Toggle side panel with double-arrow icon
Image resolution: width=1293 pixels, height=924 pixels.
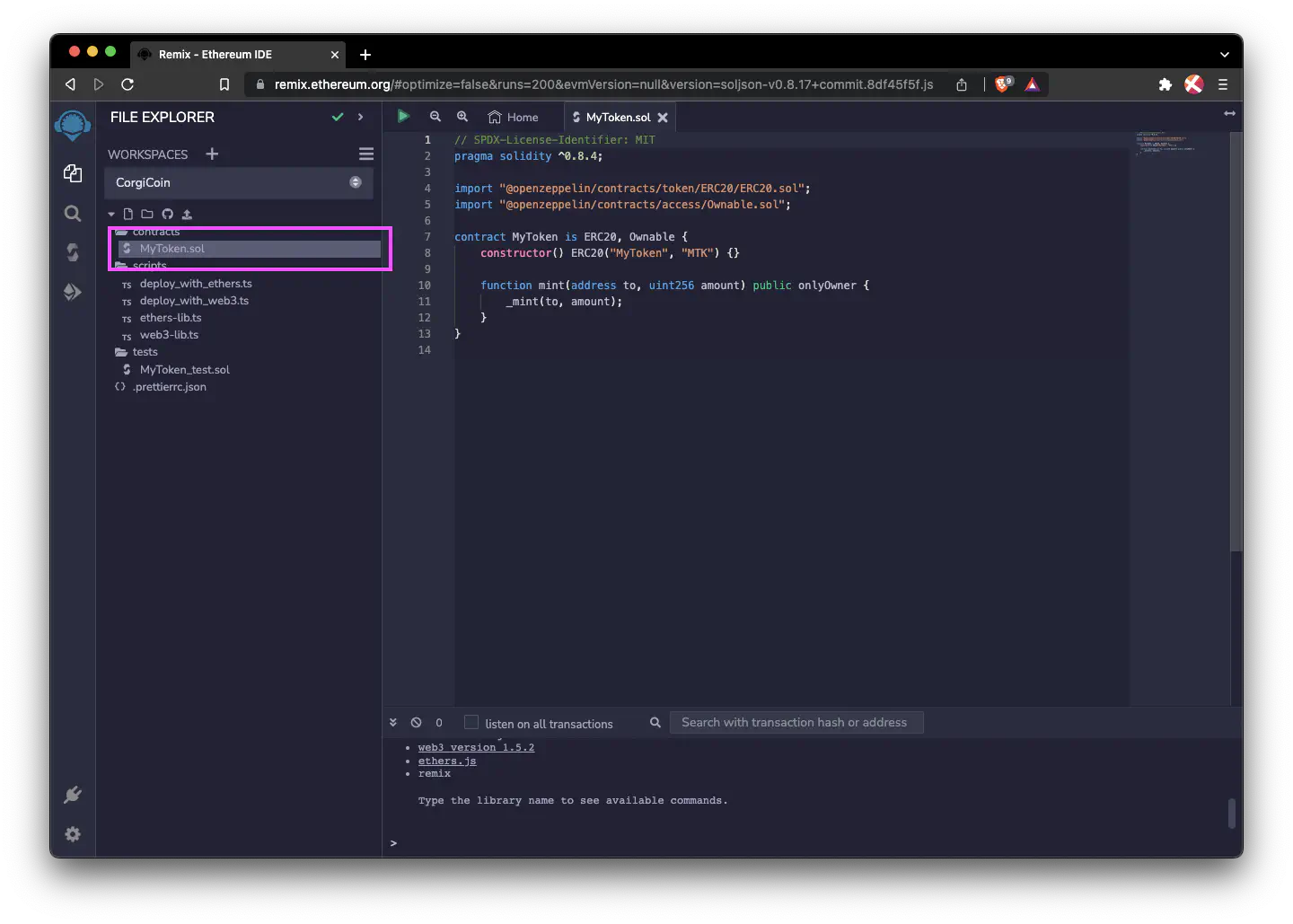click(x=1229, y=113)
